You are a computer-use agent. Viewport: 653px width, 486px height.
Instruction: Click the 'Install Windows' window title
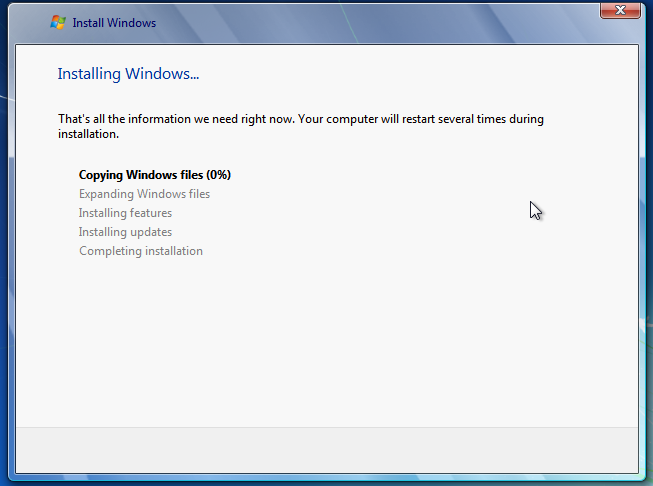click(x=114, y=23)
